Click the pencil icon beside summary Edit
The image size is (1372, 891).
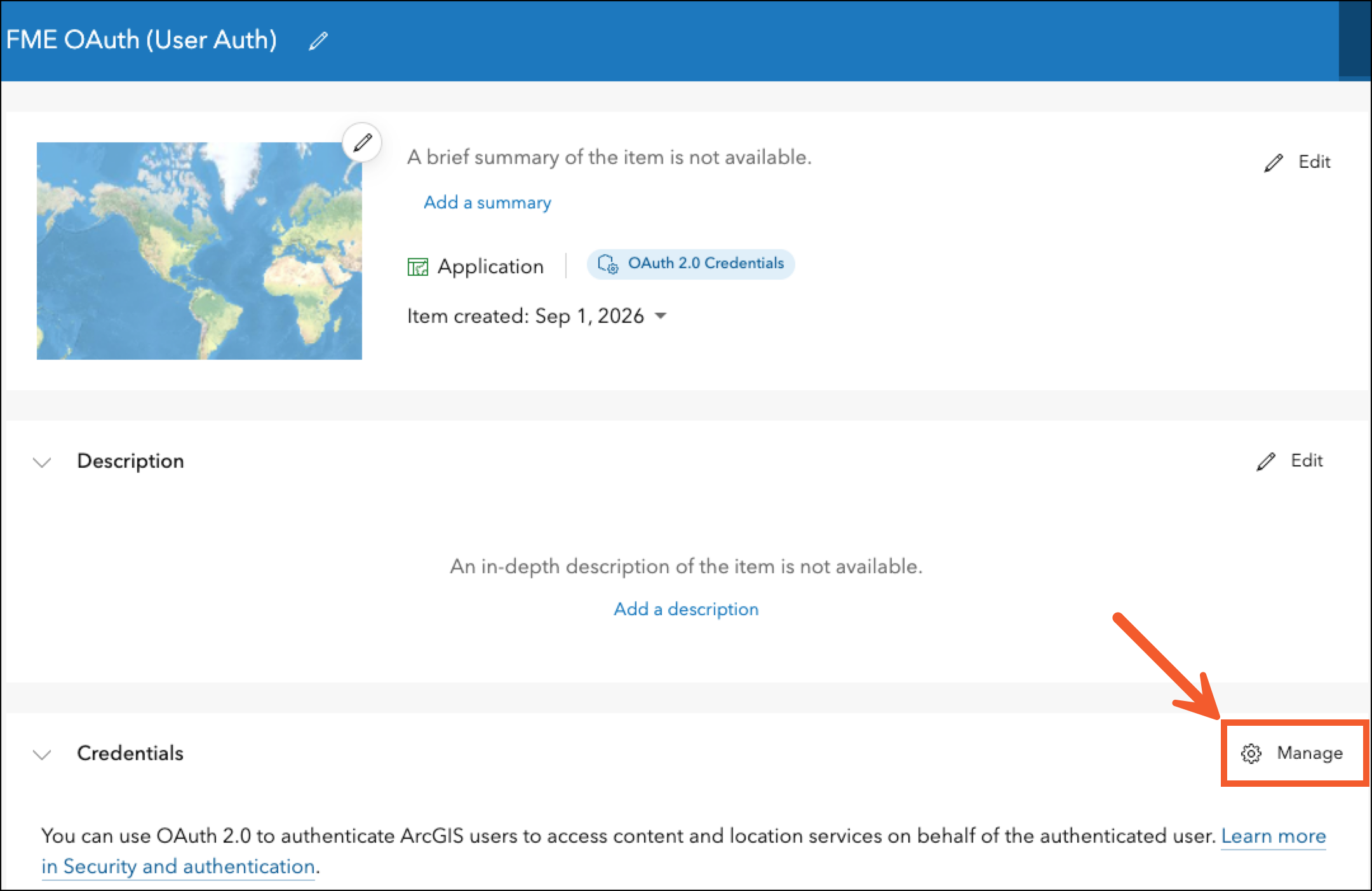pos(1273,163)
